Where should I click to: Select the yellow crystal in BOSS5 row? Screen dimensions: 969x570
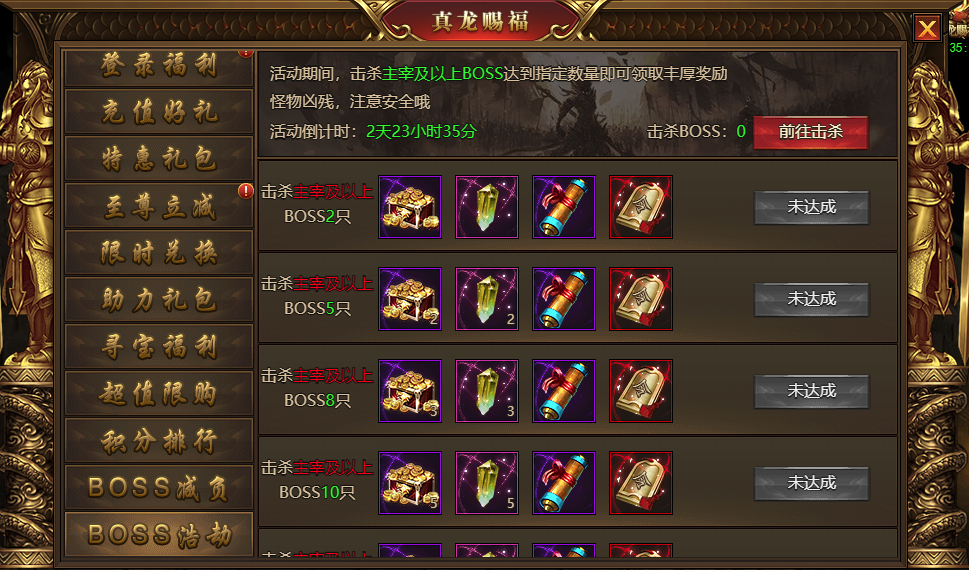coord(487,299)
